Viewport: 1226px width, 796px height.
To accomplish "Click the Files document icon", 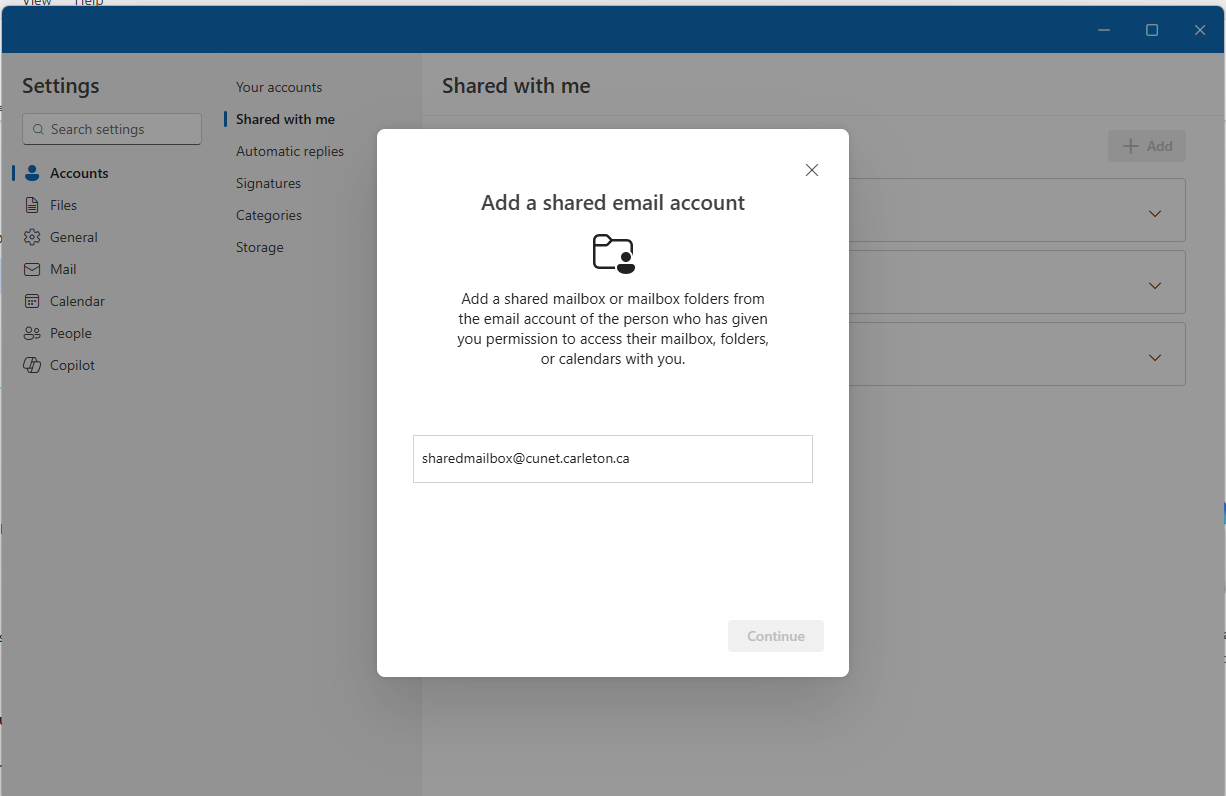I will point(32,205).
